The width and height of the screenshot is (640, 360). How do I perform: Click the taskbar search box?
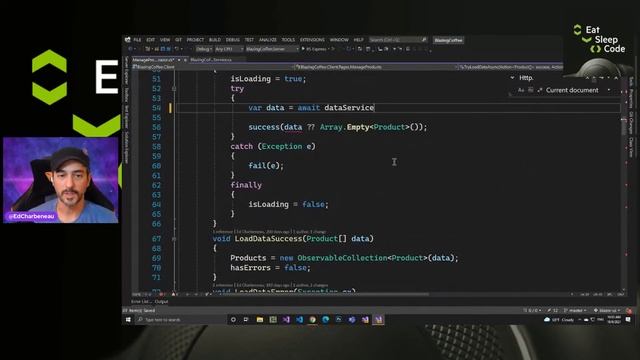[180, 320]
